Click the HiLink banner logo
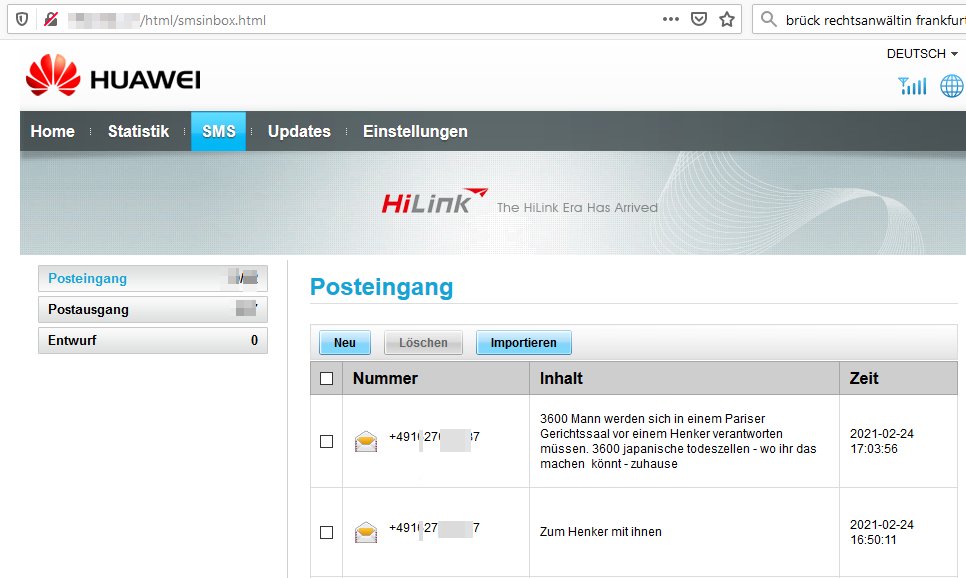 tap(435, 201)
